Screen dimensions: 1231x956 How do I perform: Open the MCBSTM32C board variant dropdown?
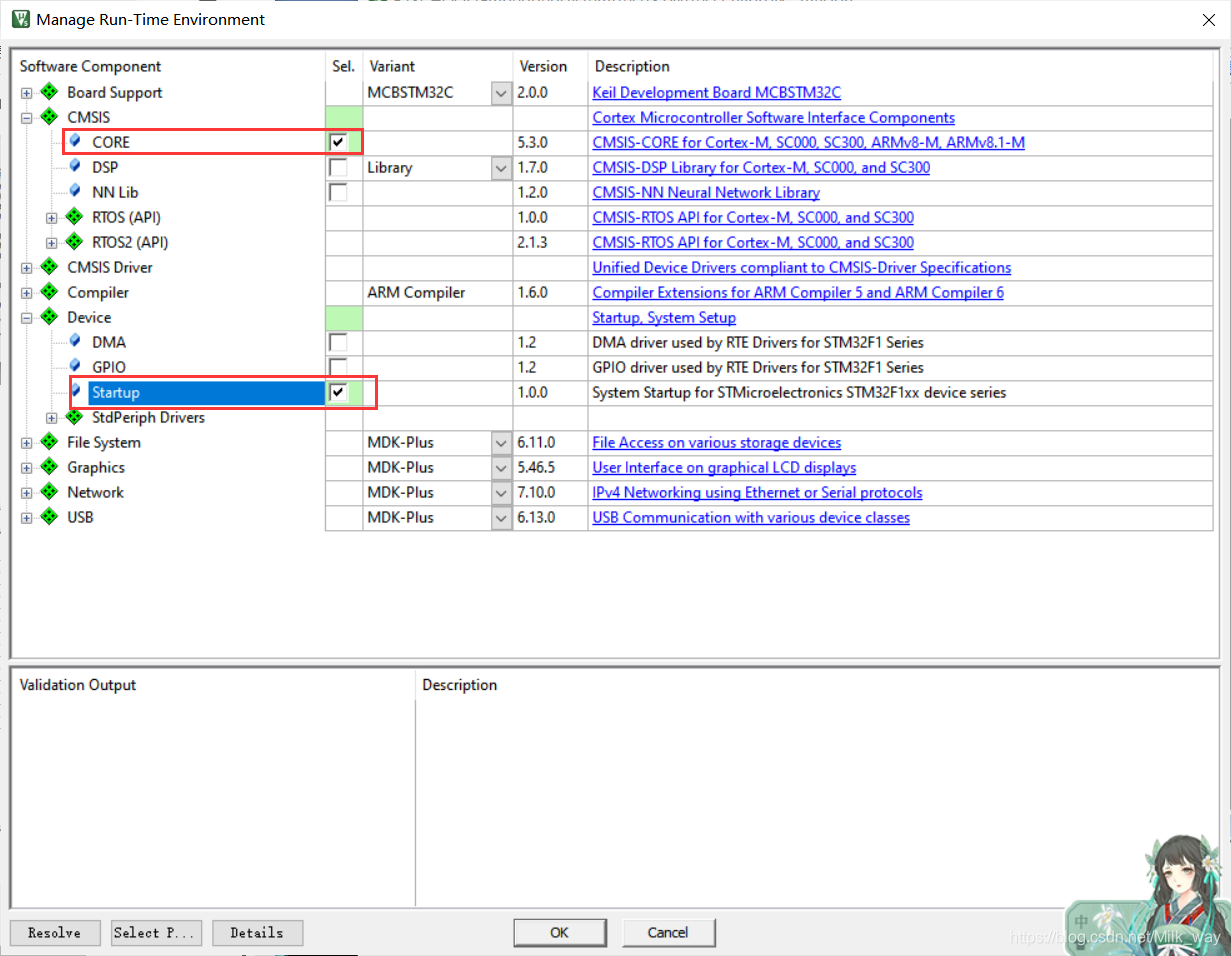[x=501, y=92]
